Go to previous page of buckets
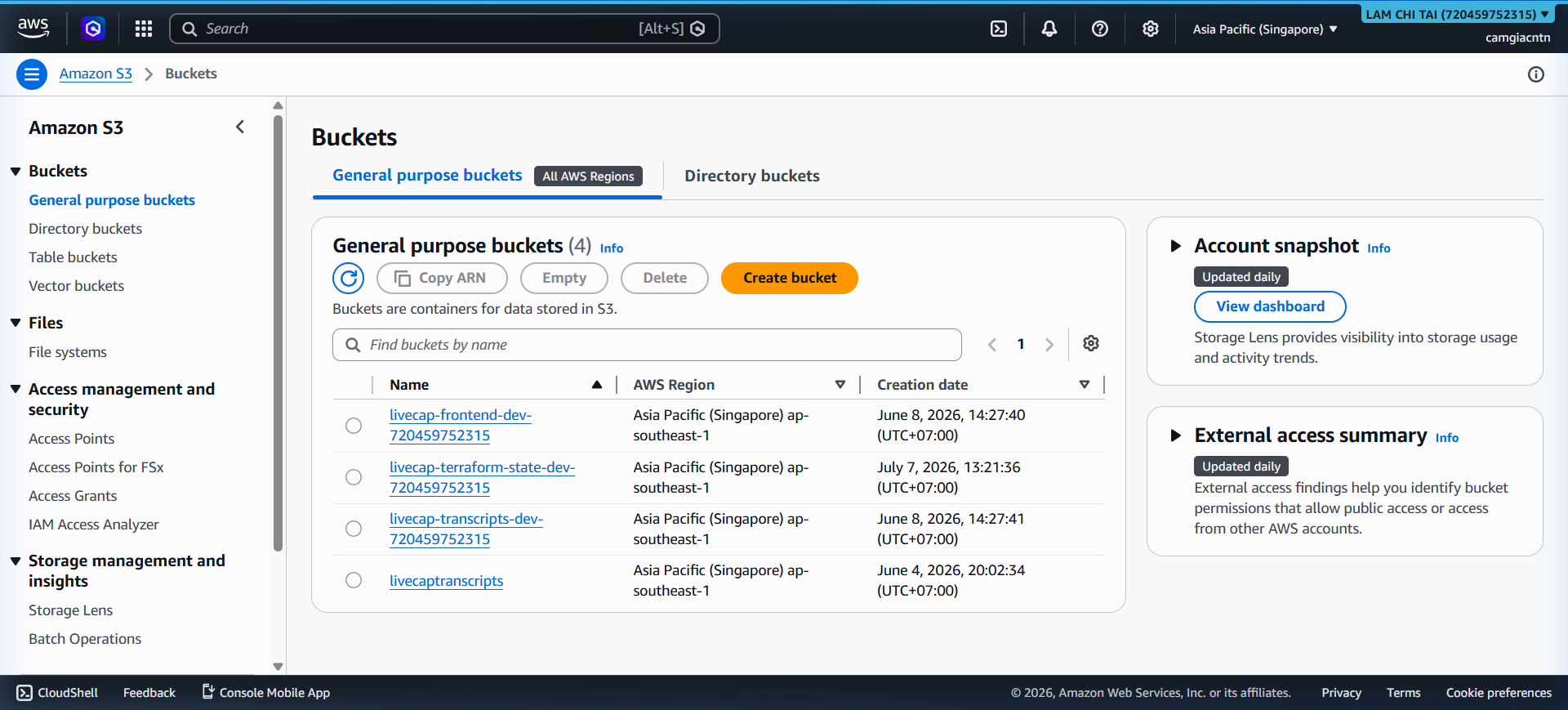 coord(992,345)
